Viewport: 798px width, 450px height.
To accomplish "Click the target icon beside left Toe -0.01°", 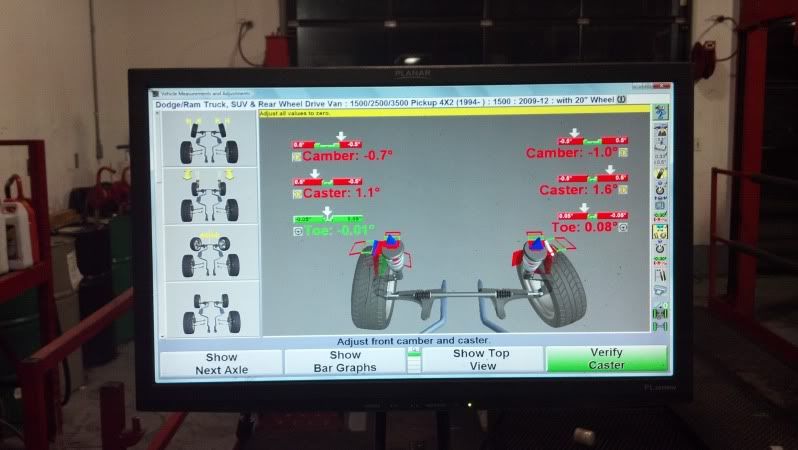I will [298, 232].
